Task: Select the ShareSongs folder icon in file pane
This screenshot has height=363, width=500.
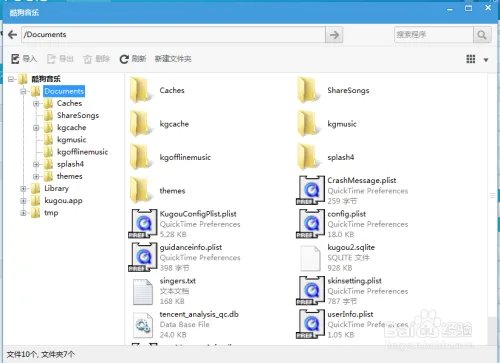Action: 308,89
